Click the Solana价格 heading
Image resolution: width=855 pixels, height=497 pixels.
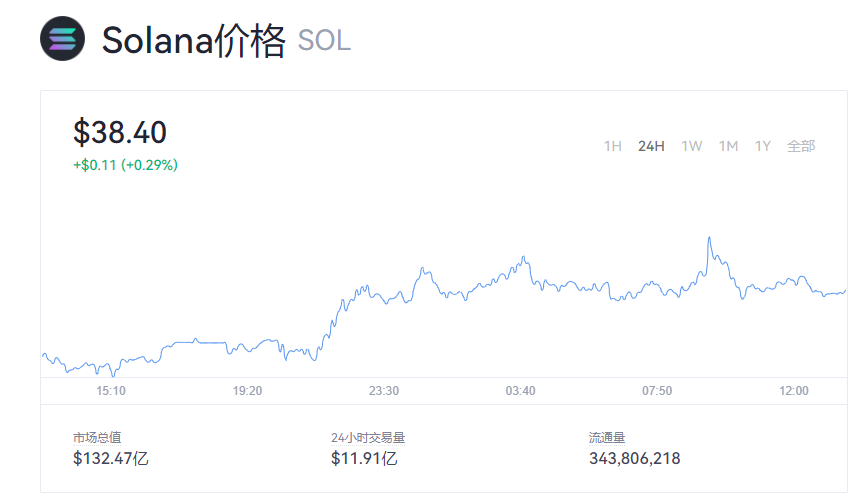pos(194,41)
